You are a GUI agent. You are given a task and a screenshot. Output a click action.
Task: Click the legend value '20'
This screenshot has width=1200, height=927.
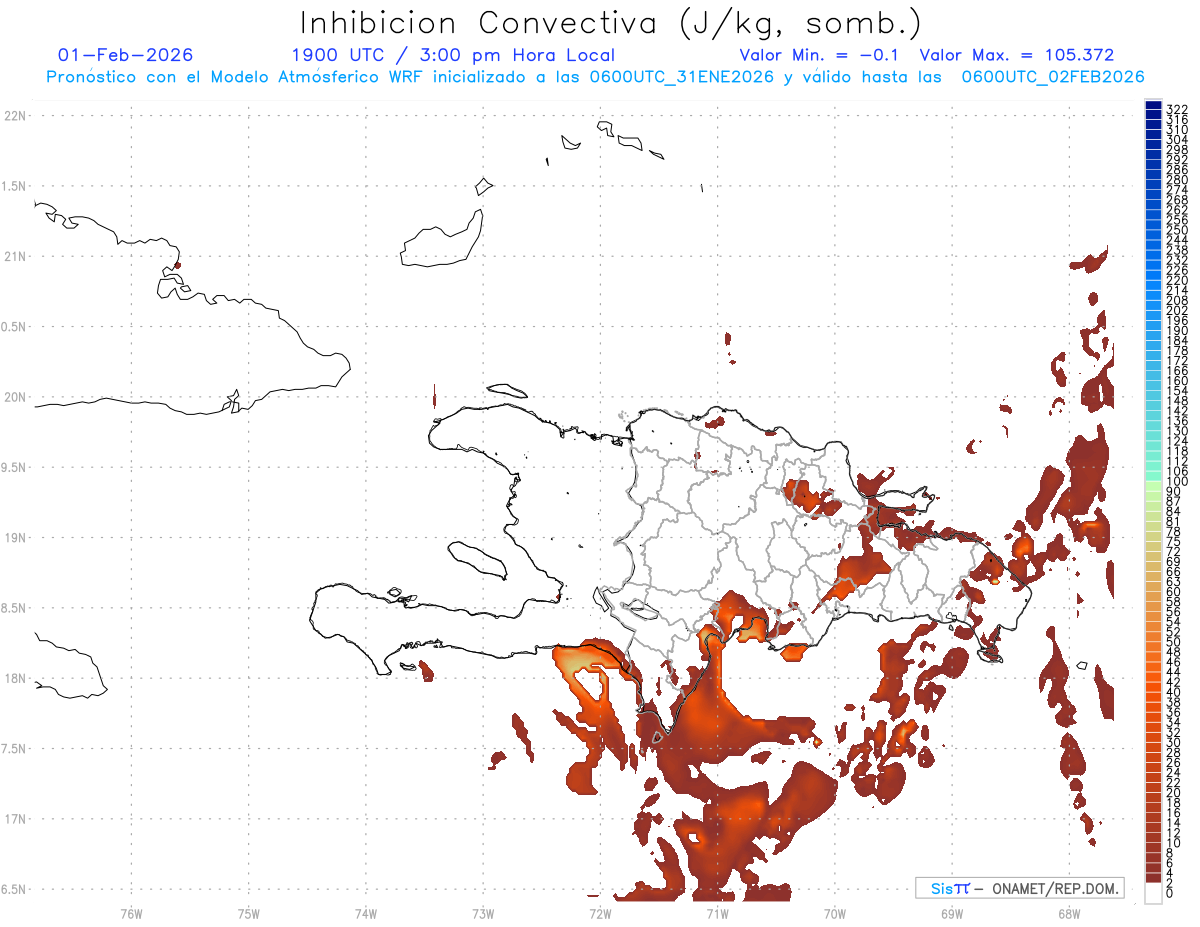click(1174, 792)
